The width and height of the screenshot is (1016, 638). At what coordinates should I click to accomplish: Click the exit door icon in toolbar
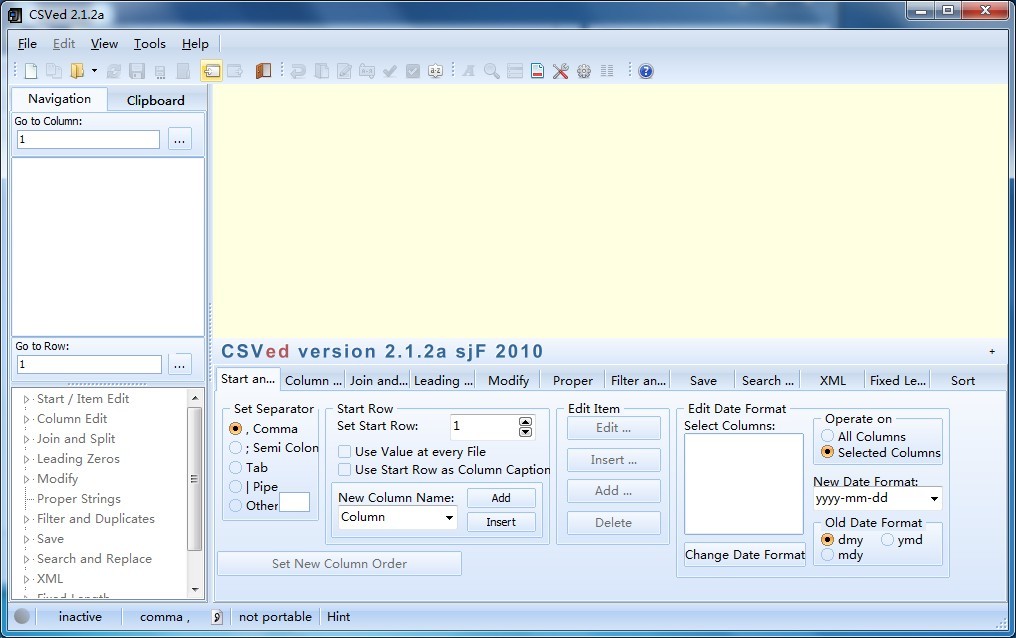pyautogui.click(x=263, y=71)
